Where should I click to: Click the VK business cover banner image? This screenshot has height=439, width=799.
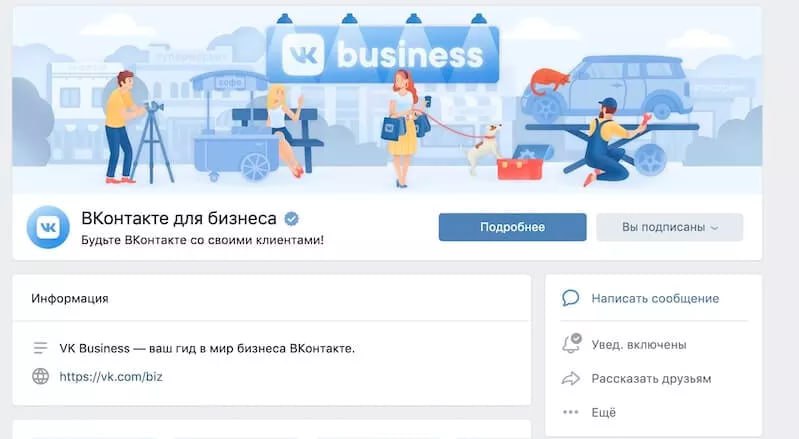click(x=387, y=100)
